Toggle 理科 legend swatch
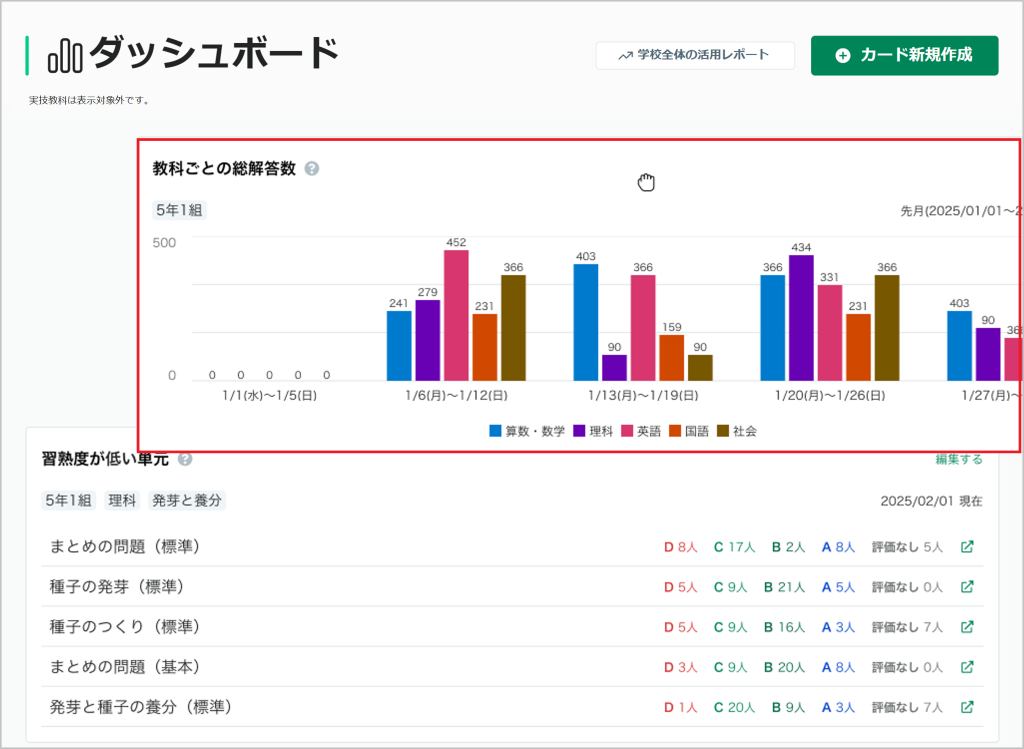The height and width of the screenshot is (749, 1024). (x=579, y=431)
